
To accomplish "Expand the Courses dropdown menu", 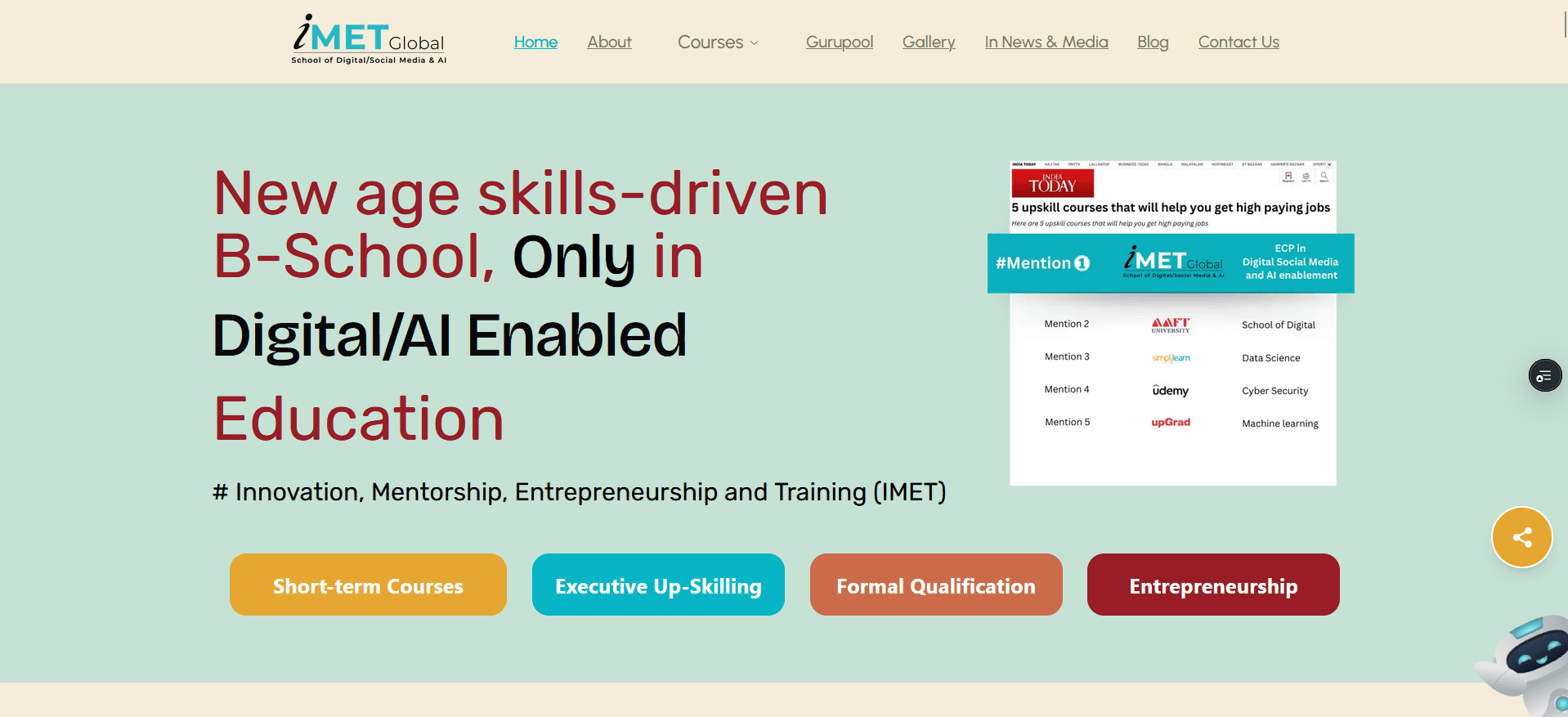I will [x=718, y=43].
